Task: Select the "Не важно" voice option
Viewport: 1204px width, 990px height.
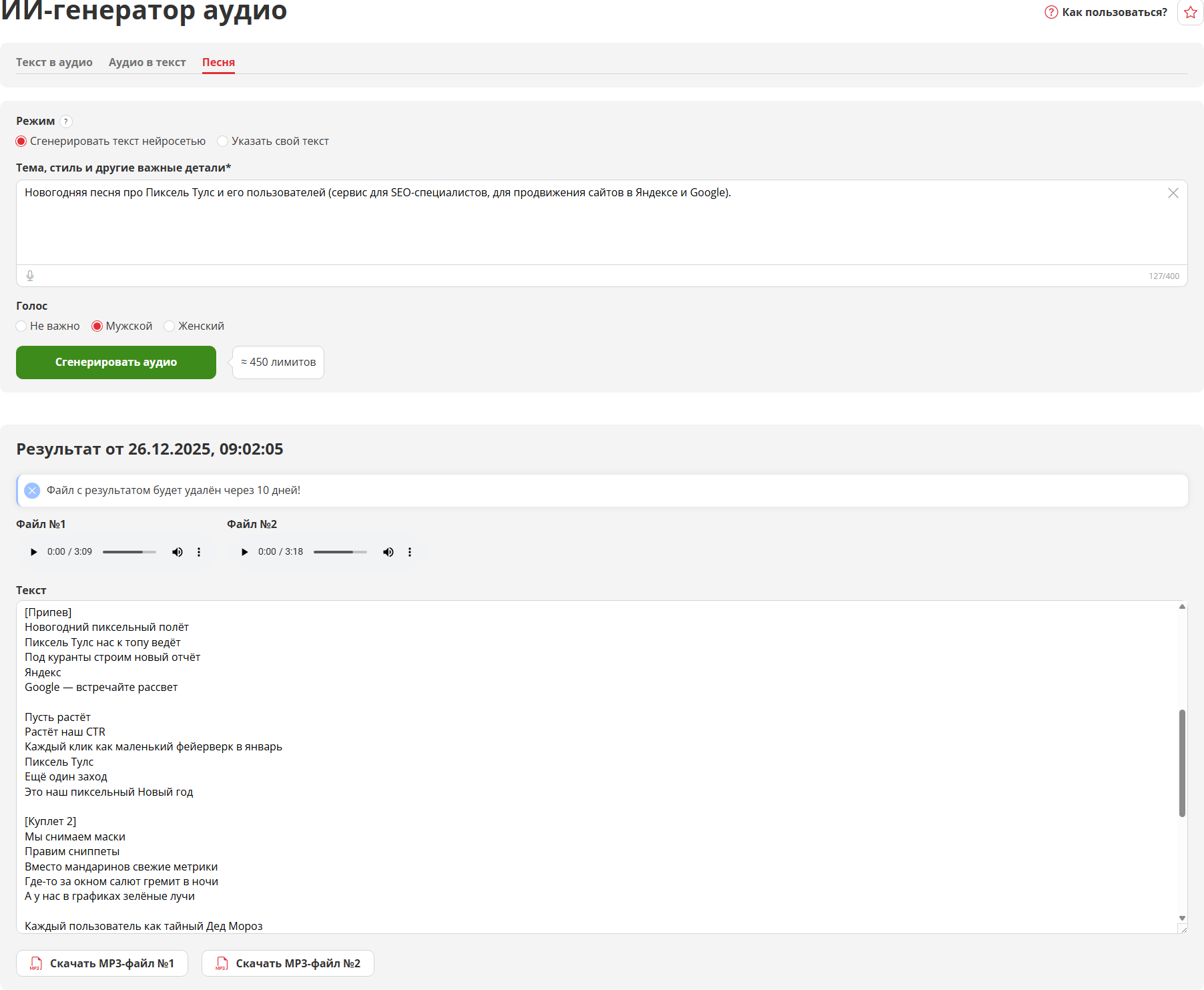Action: [21, 326]
